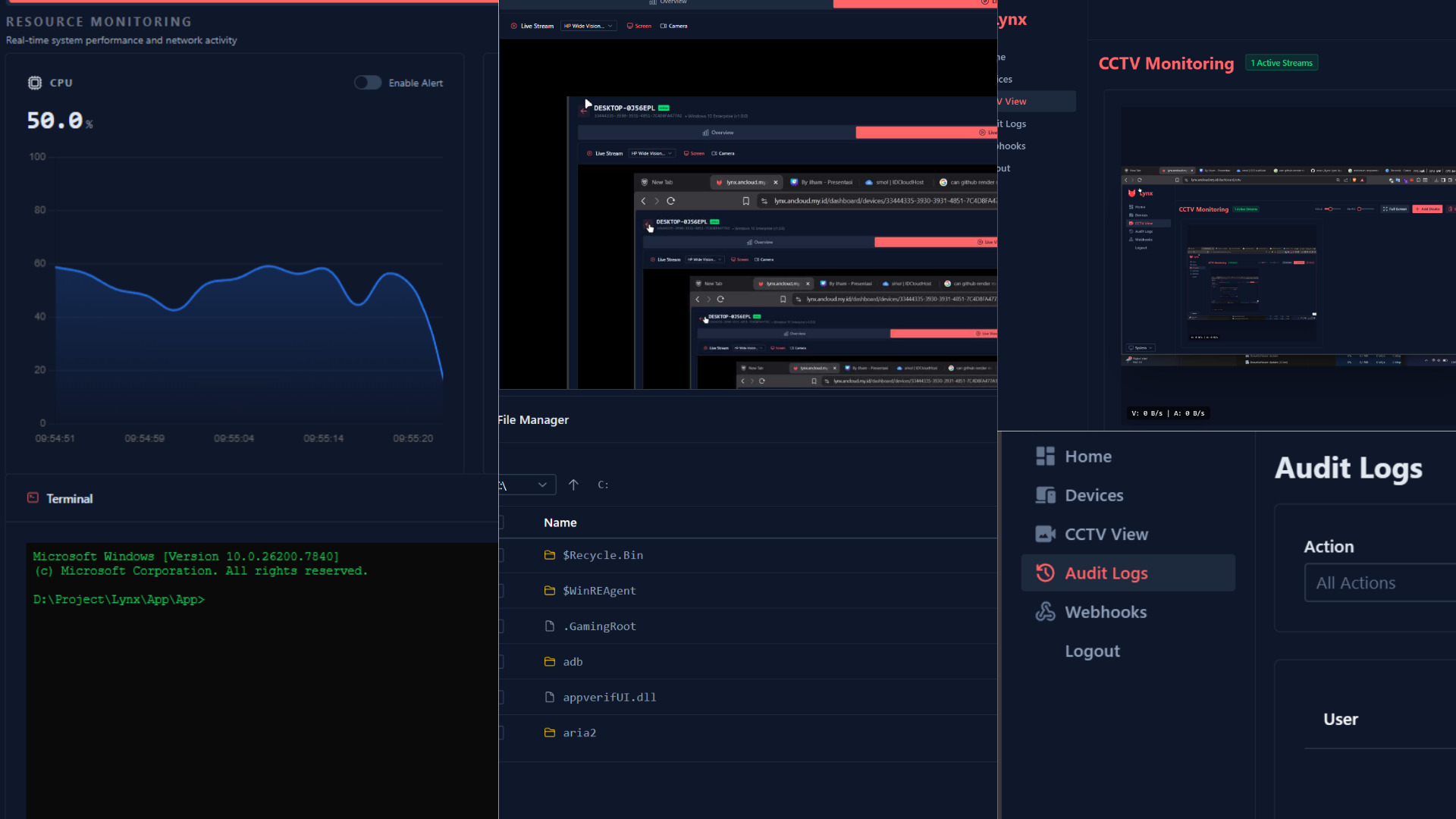
Task: Click the Name column header in File Manager
Action: (x=560, y=522)
